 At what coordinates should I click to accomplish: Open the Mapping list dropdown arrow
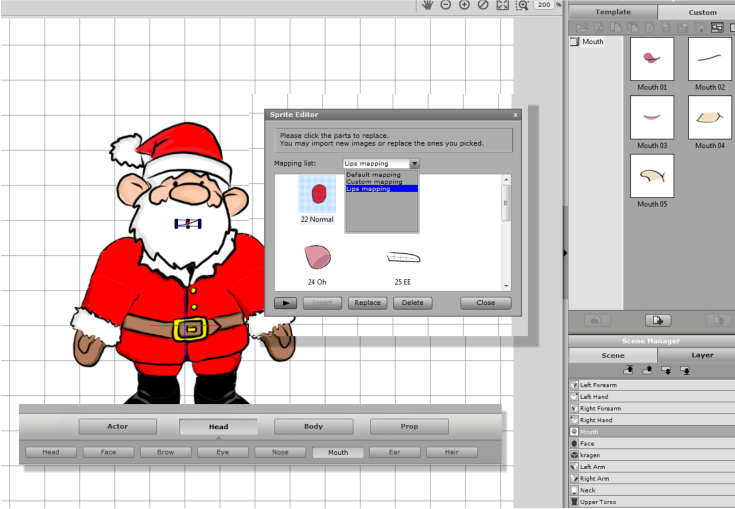click(x=414, y=163)
